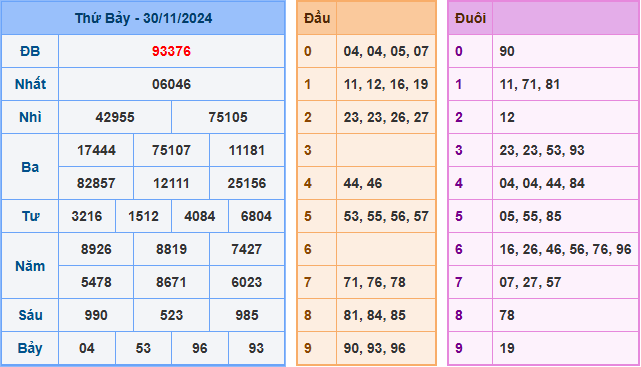Image resolution: width=641 pixels, height=367 pixels.
Task: Select the Đuôi values '04, 04, 44, 84'
Action: click(x=542, y=183)
